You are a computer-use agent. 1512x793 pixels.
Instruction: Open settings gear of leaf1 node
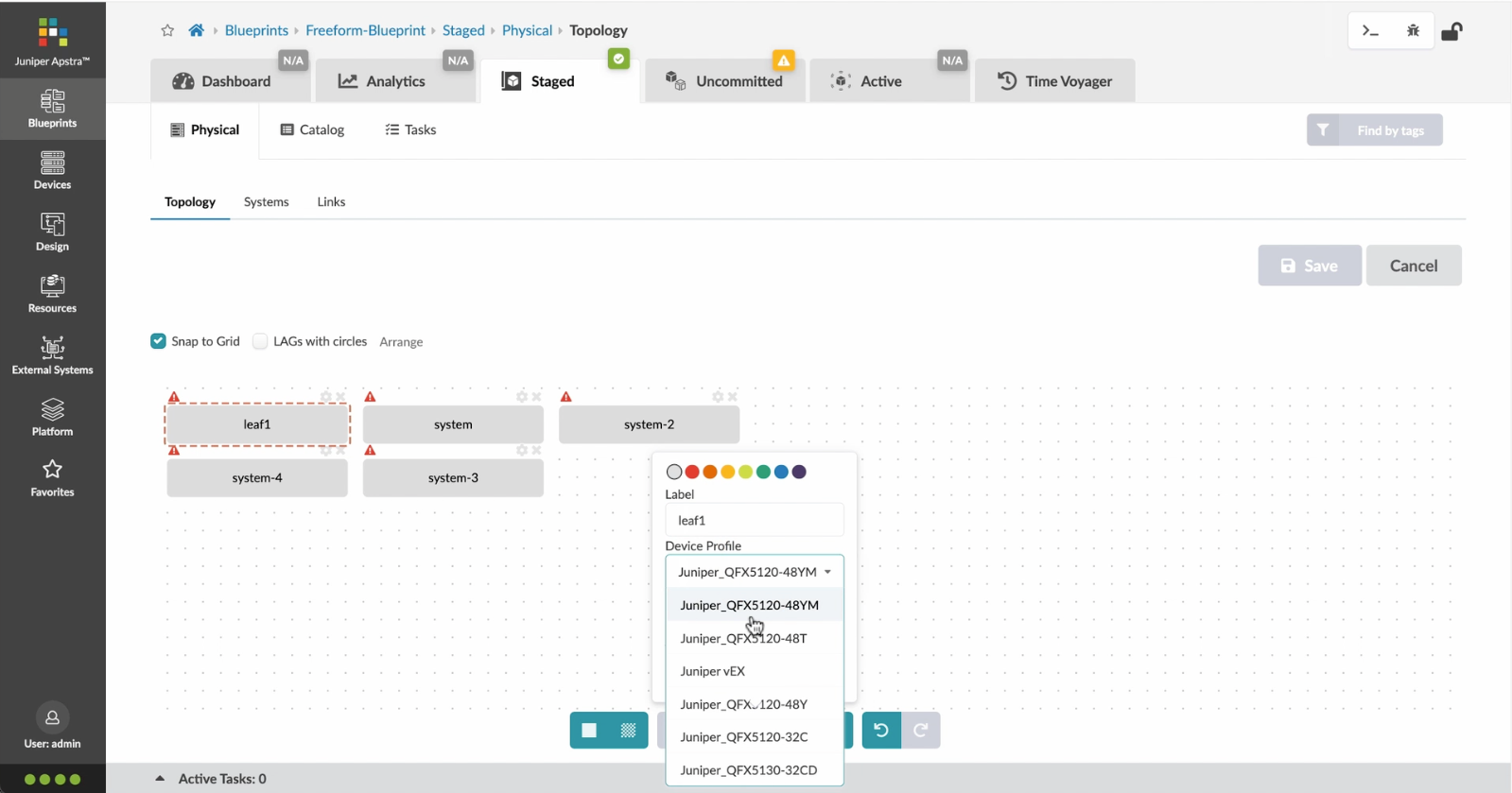click(326, 397)
